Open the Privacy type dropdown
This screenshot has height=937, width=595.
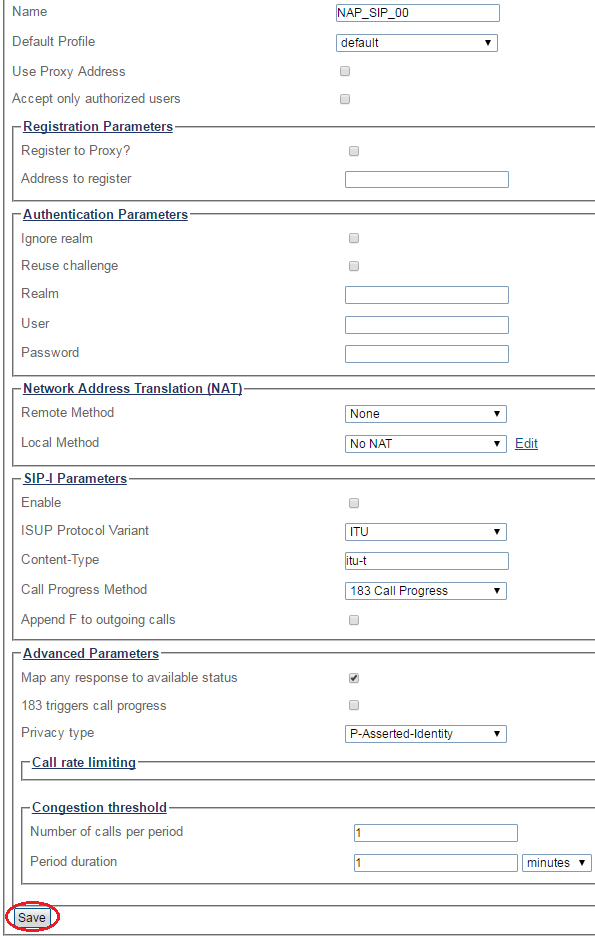pos(425,734)
